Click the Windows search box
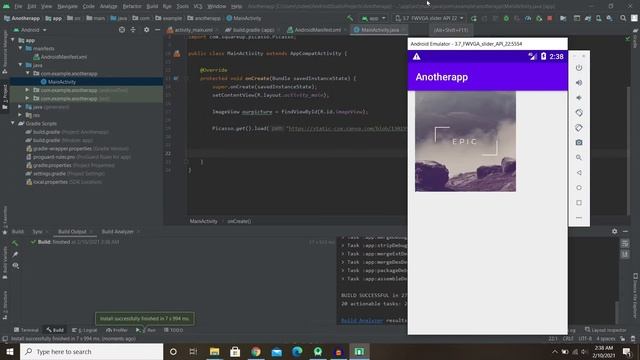640x360 pixels. coord(91,351)
